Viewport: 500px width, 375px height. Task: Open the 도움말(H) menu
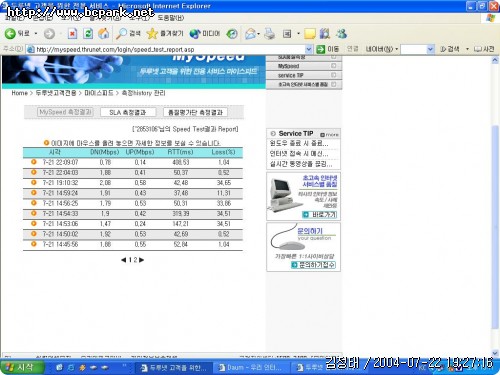click(170, 18)
